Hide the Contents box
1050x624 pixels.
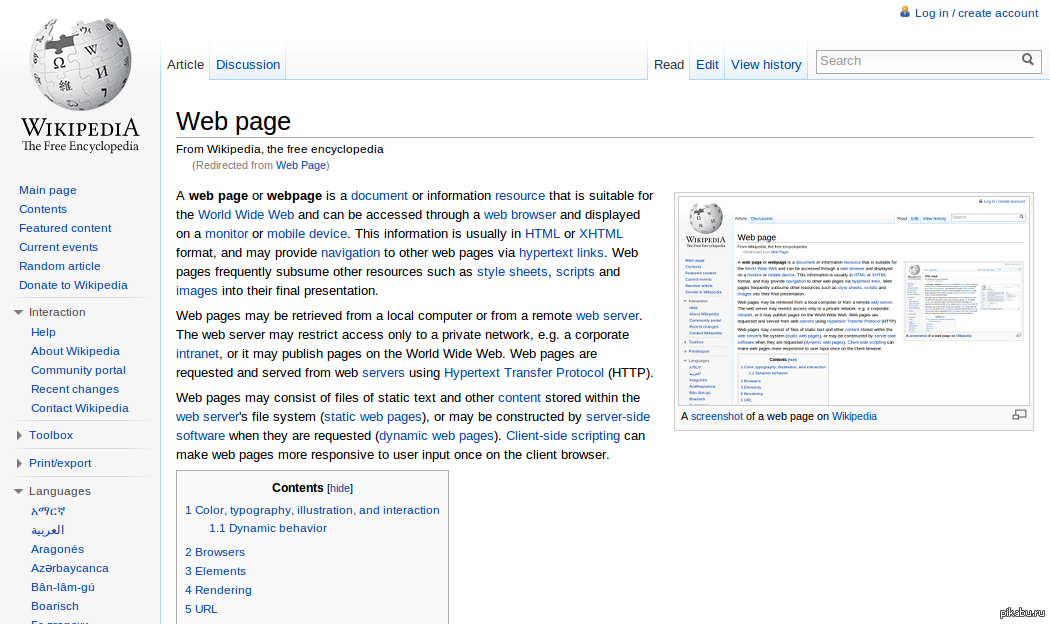340,487
